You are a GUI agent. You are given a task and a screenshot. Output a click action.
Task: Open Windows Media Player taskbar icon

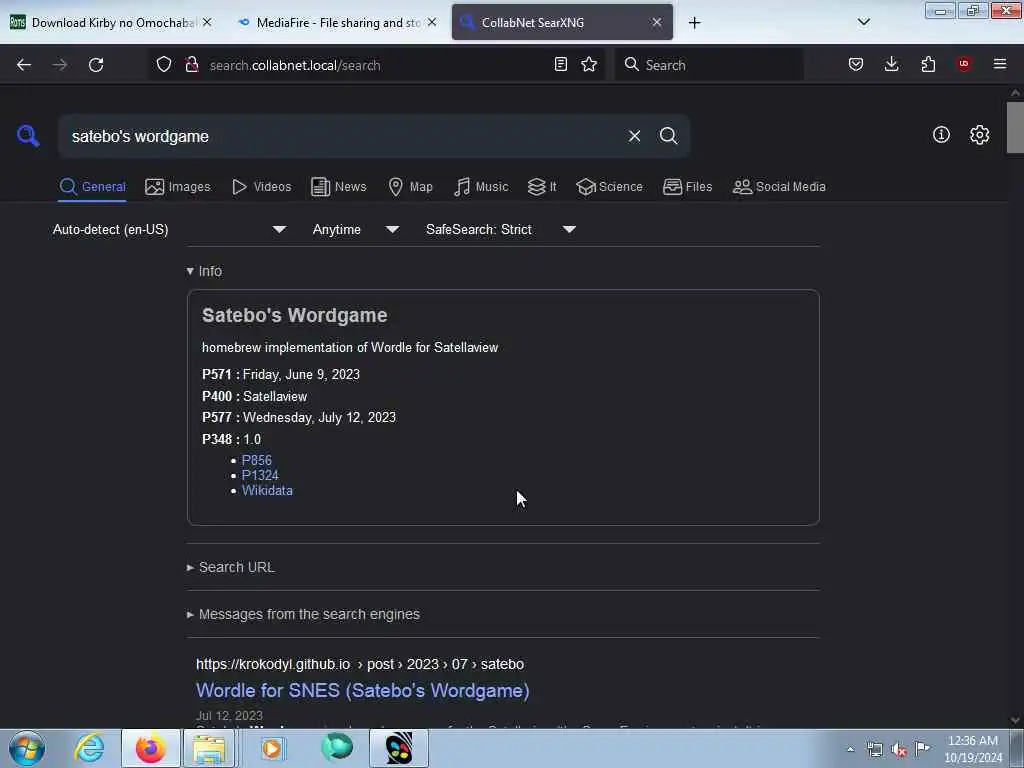[272, 748]
